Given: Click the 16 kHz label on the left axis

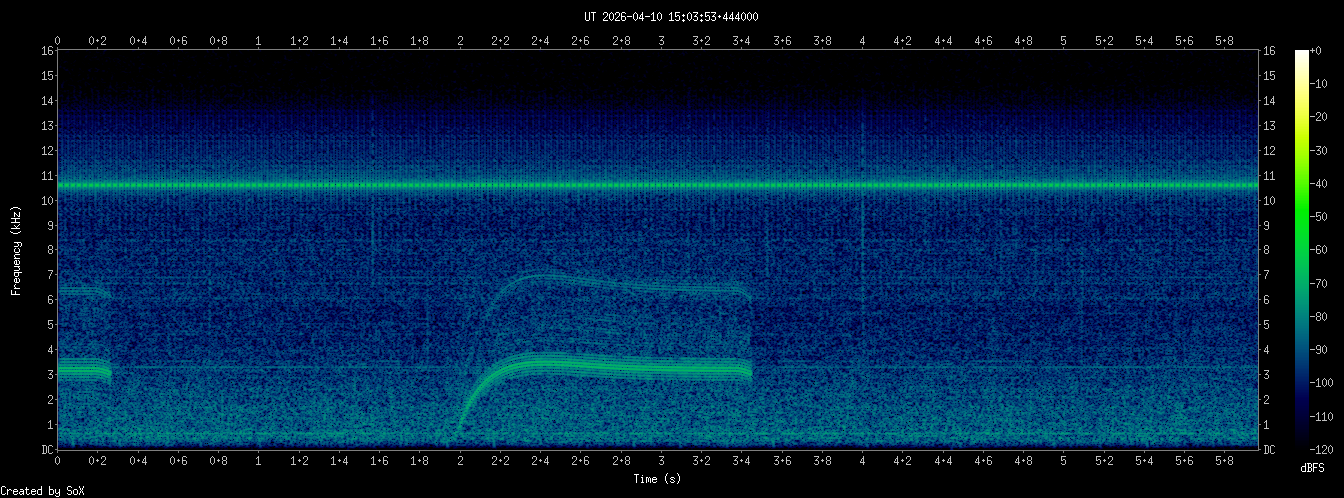Looking at the screenshot, I should (x=46, y=51).
